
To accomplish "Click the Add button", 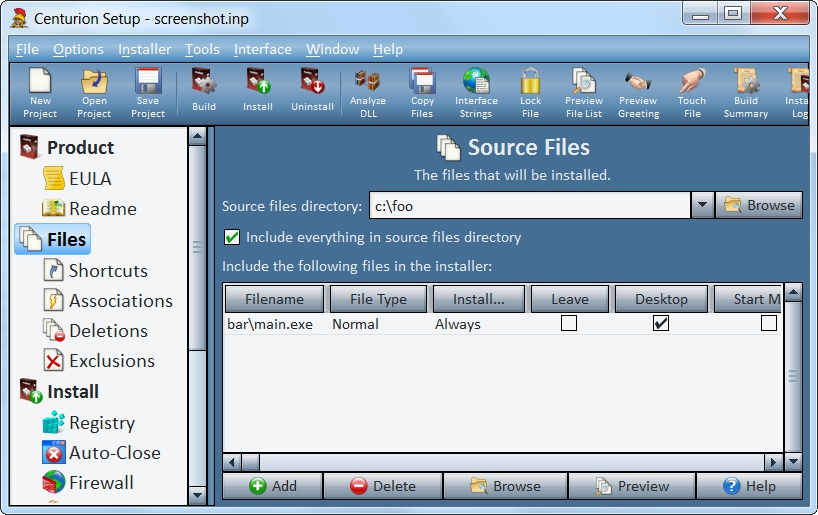I will [x=272, y=486].
